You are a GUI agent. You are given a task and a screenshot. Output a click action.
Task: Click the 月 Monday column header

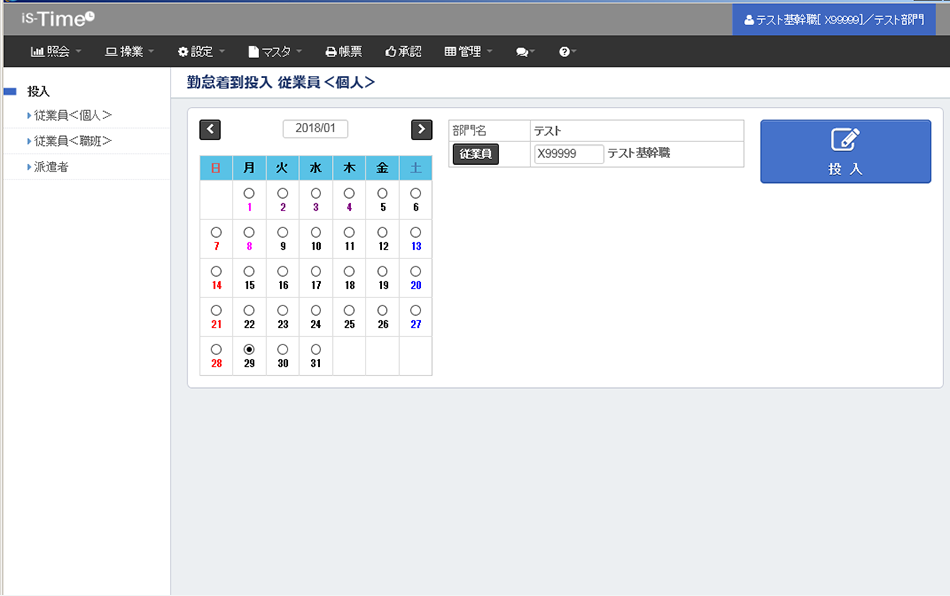point(249,168)
